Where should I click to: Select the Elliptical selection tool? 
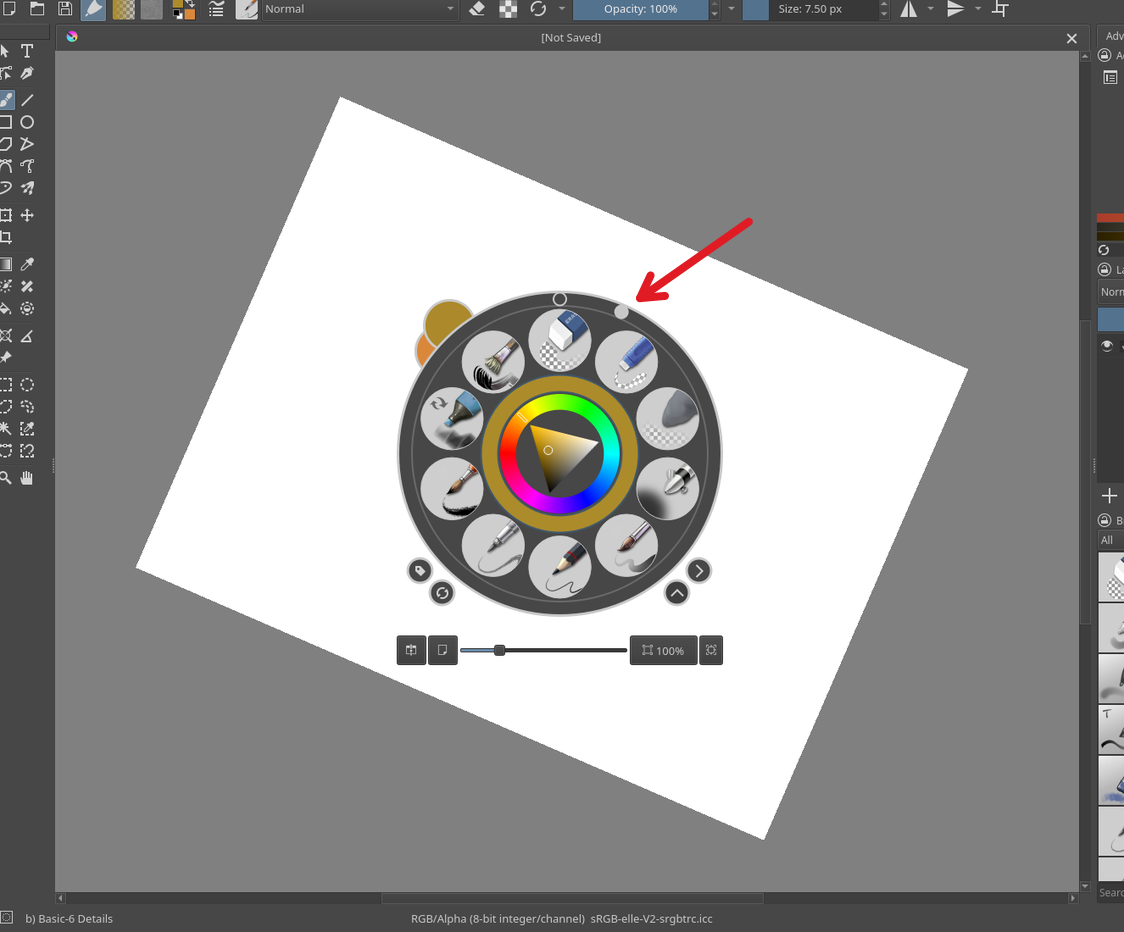(x=27, y=385)
